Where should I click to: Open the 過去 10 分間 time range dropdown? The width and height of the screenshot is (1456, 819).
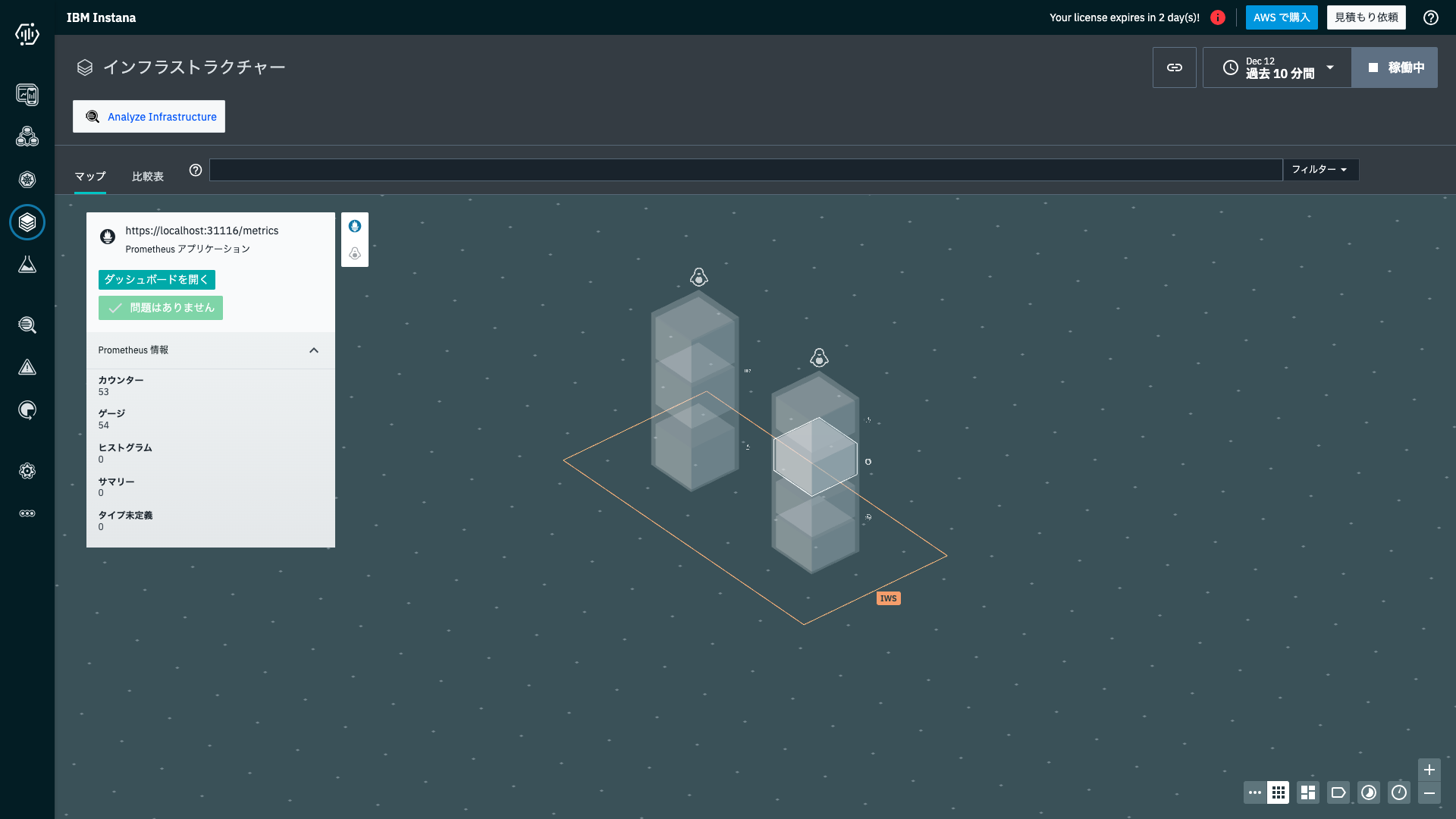pos(1278,67)
